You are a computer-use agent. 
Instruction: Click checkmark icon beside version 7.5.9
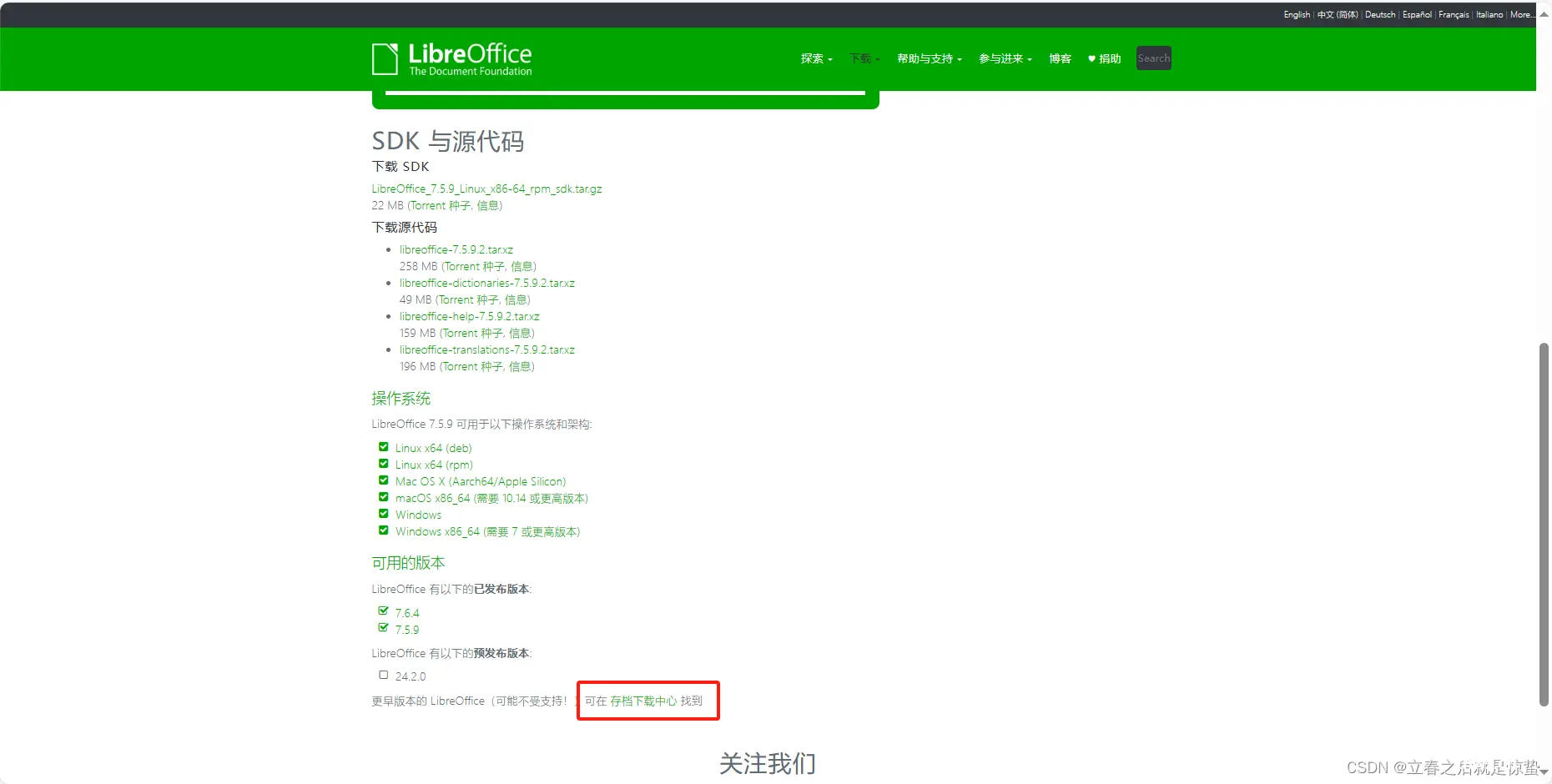384,628
